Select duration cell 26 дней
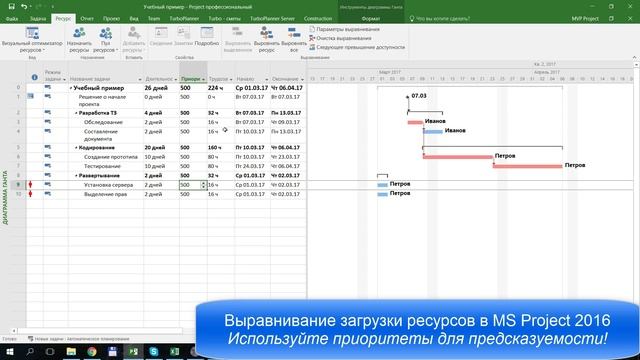 tap(161, 88)
